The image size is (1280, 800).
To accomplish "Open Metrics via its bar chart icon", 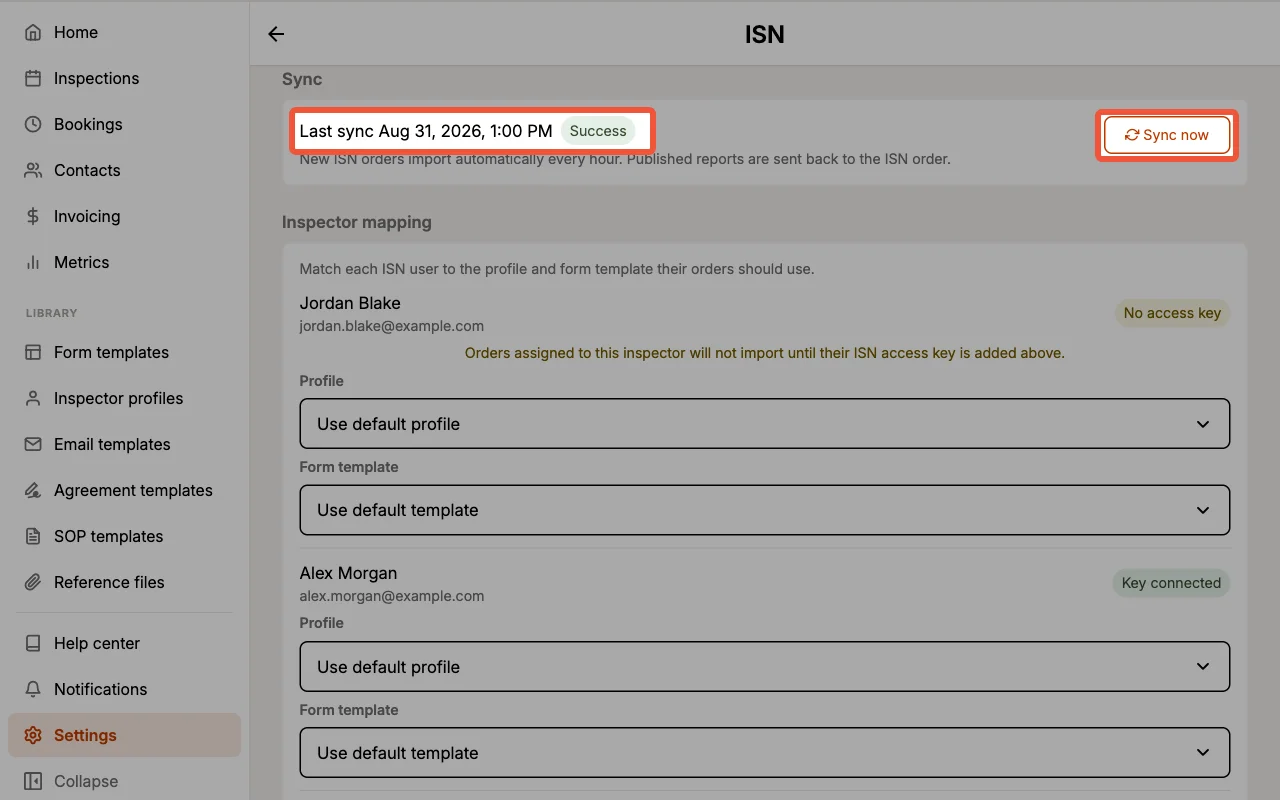I will pyautogui.click(x=33, y=262).
